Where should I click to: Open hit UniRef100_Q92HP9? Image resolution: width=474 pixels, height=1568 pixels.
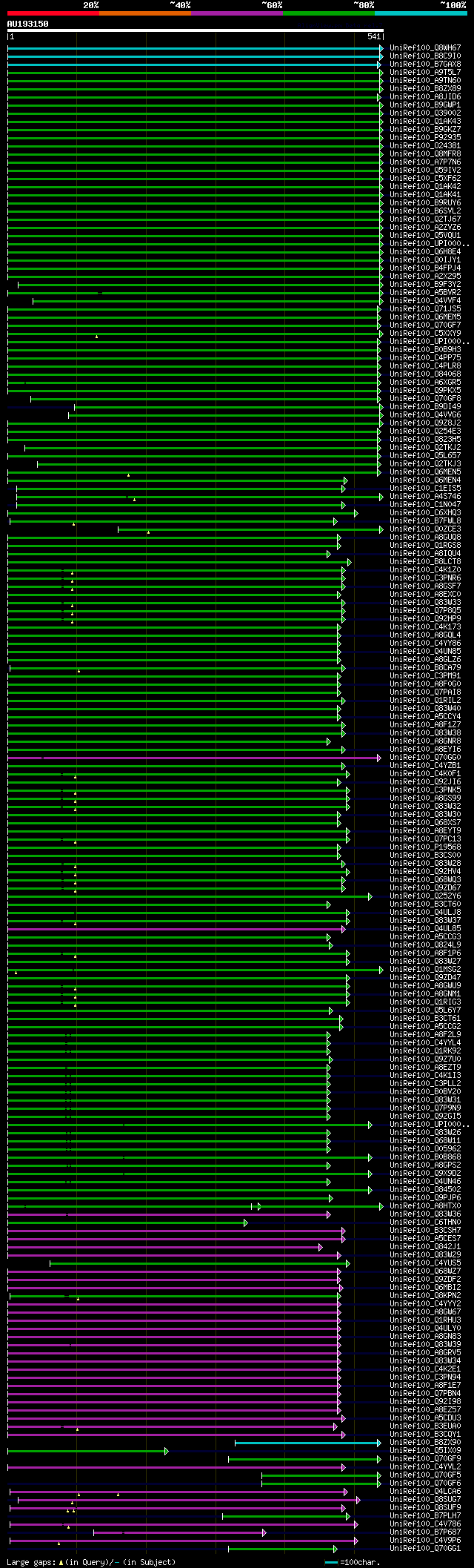point(425,618)
